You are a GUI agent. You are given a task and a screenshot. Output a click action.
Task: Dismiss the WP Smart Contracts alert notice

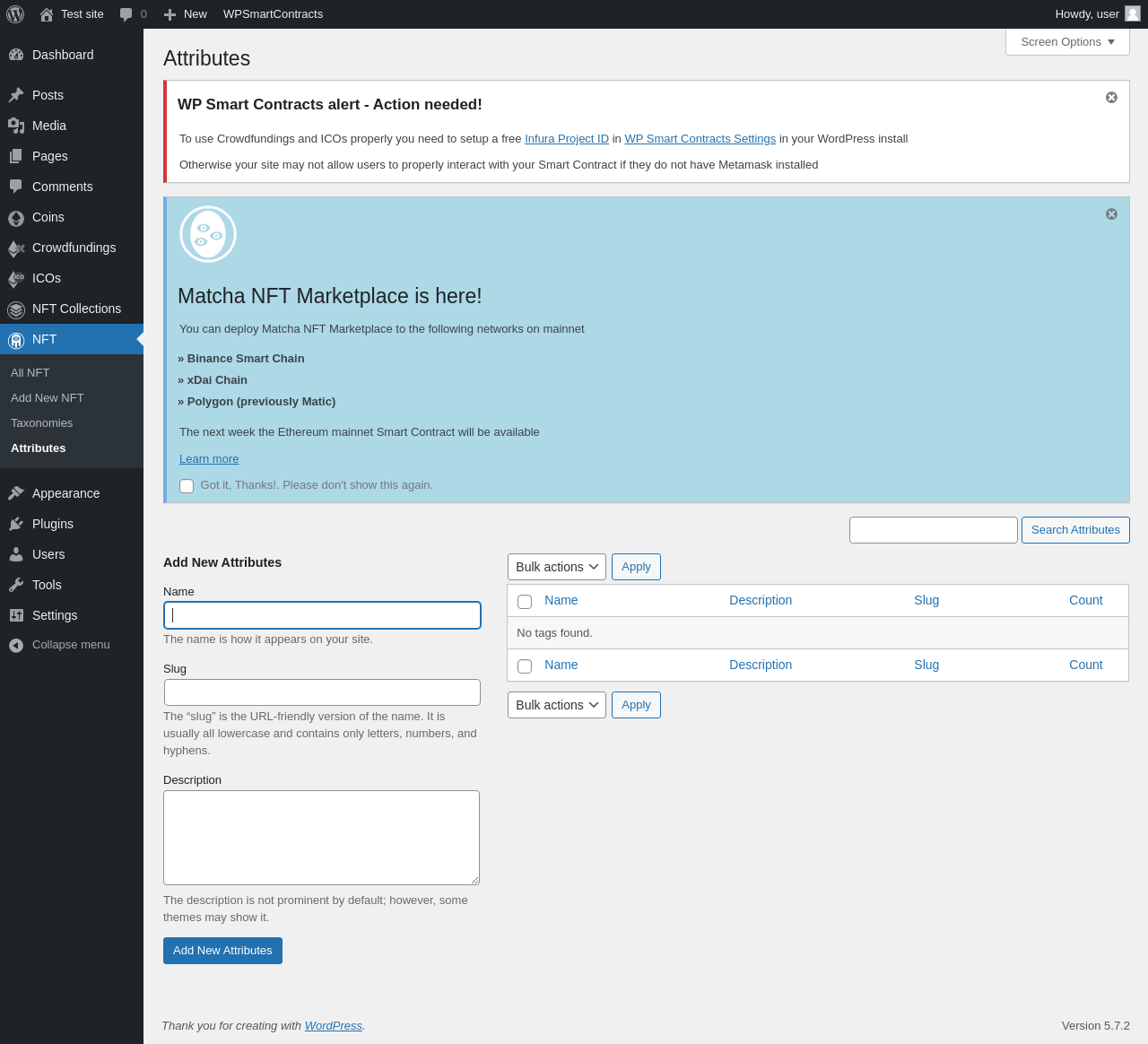[1111, 97]
